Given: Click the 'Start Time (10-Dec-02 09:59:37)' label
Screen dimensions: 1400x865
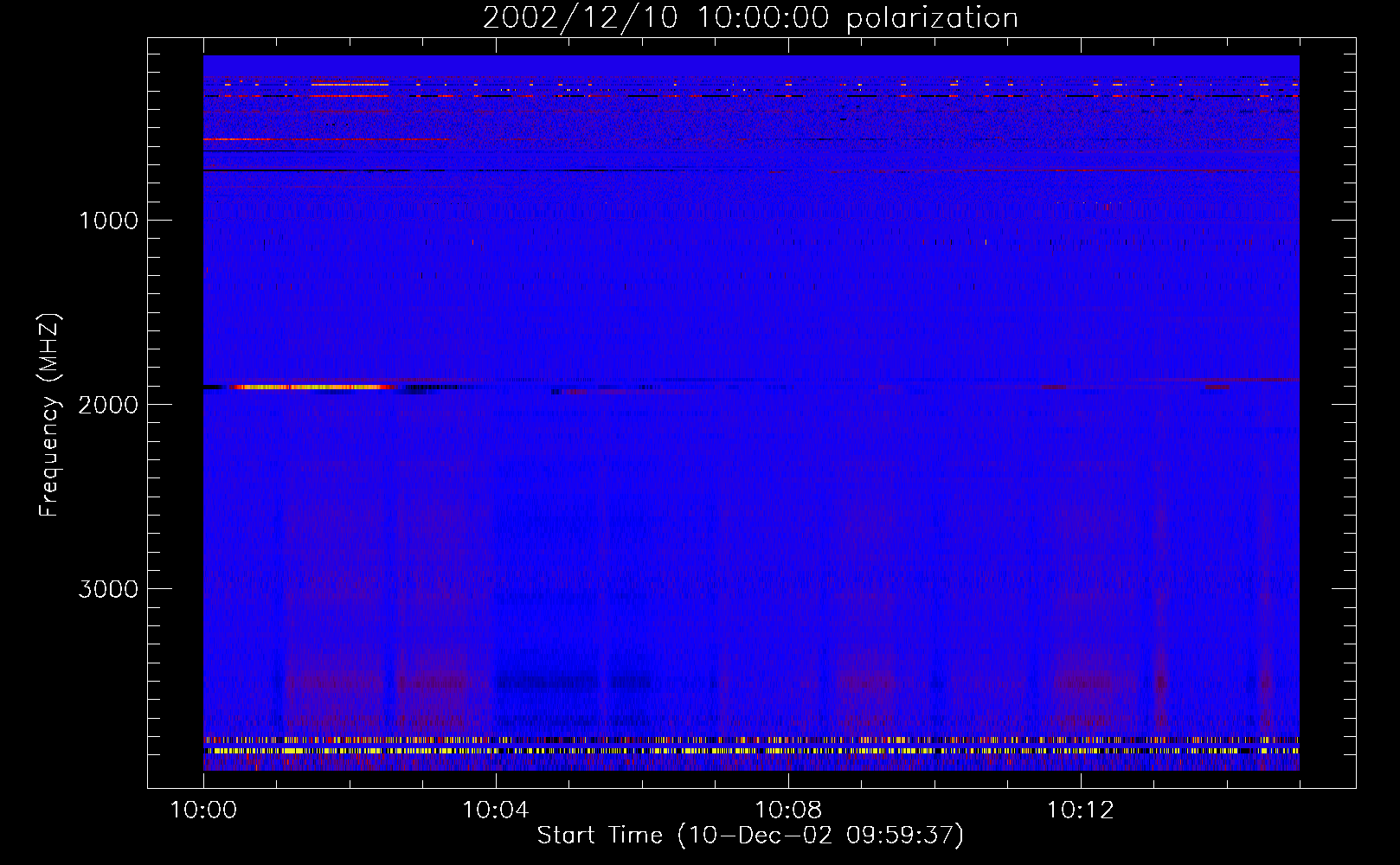Looking at the screenshot, I should (750, 835).
